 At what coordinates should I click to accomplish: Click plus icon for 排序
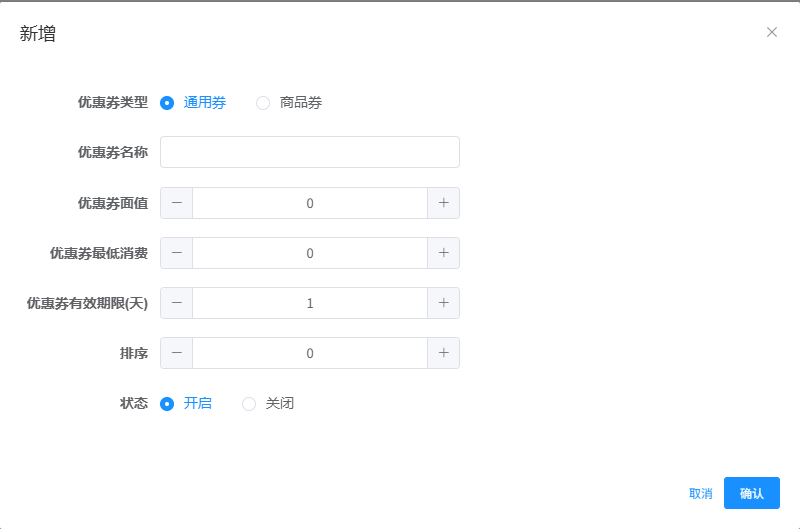click(443, 353)
